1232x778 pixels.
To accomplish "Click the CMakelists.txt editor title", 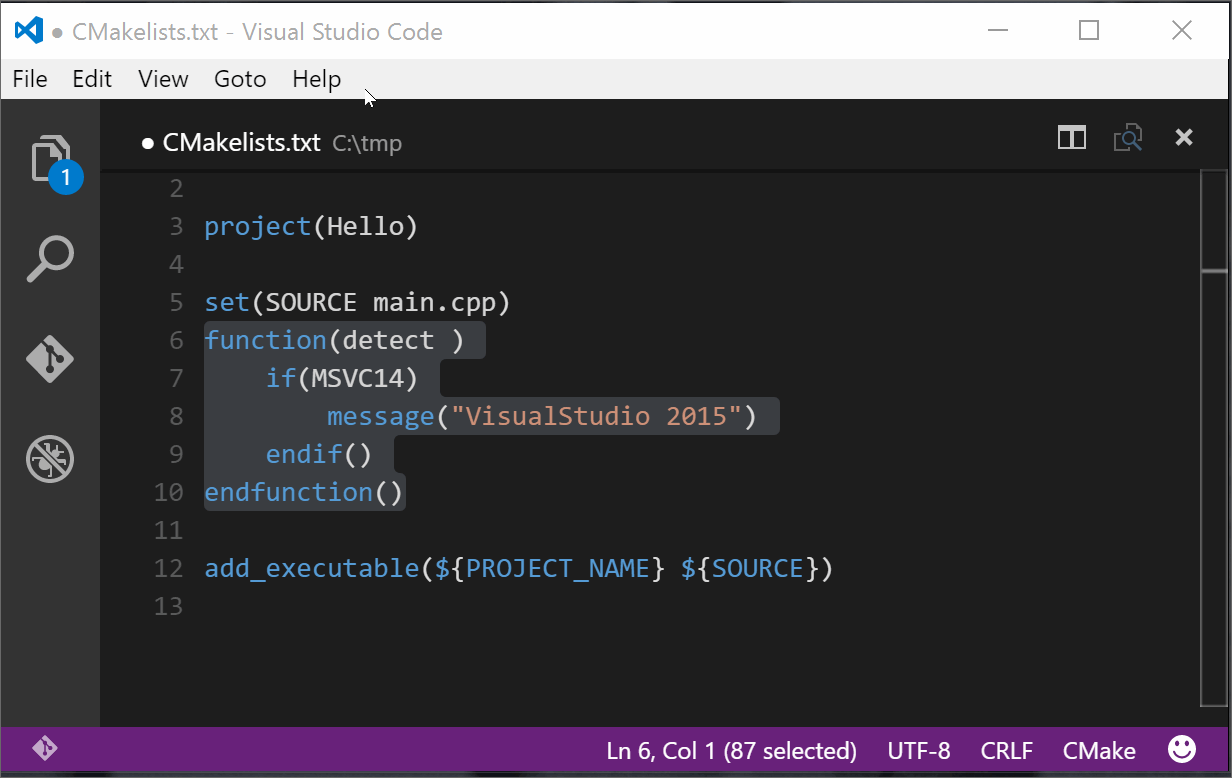I will (241, 143).
